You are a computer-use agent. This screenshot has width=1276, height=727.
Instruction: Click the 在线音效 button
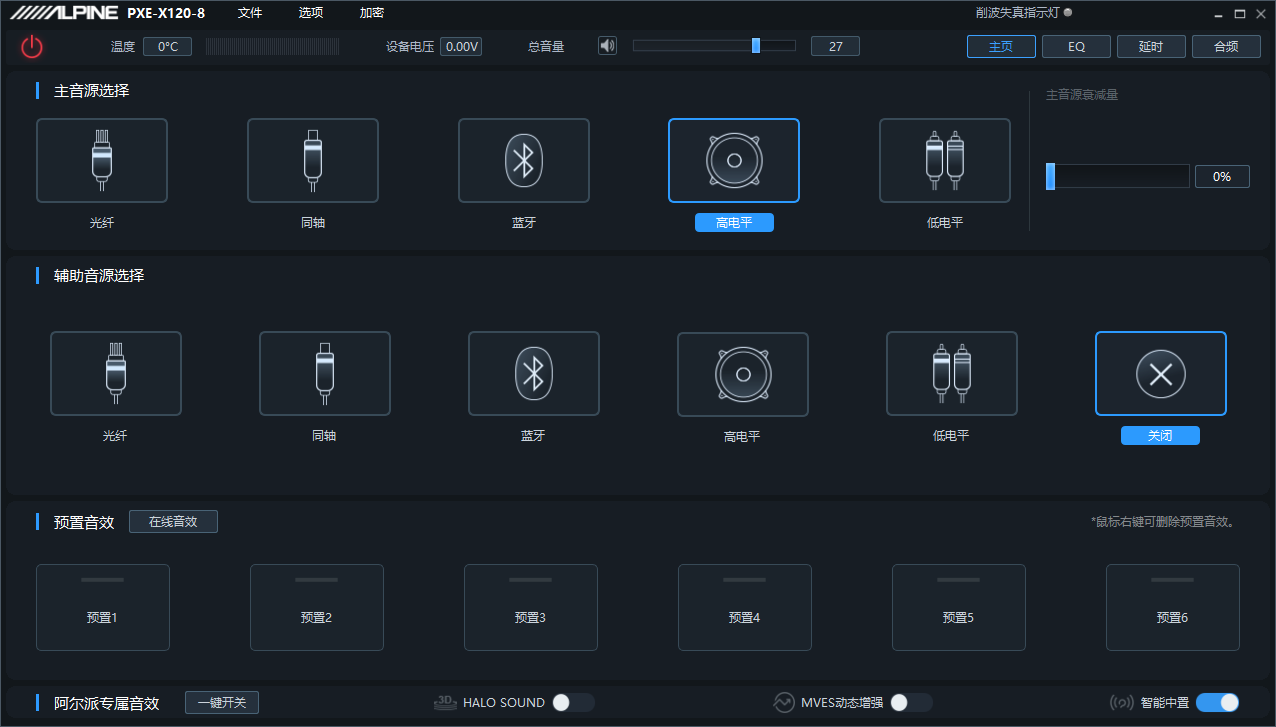pyautogui.click(x=173, y=522)
